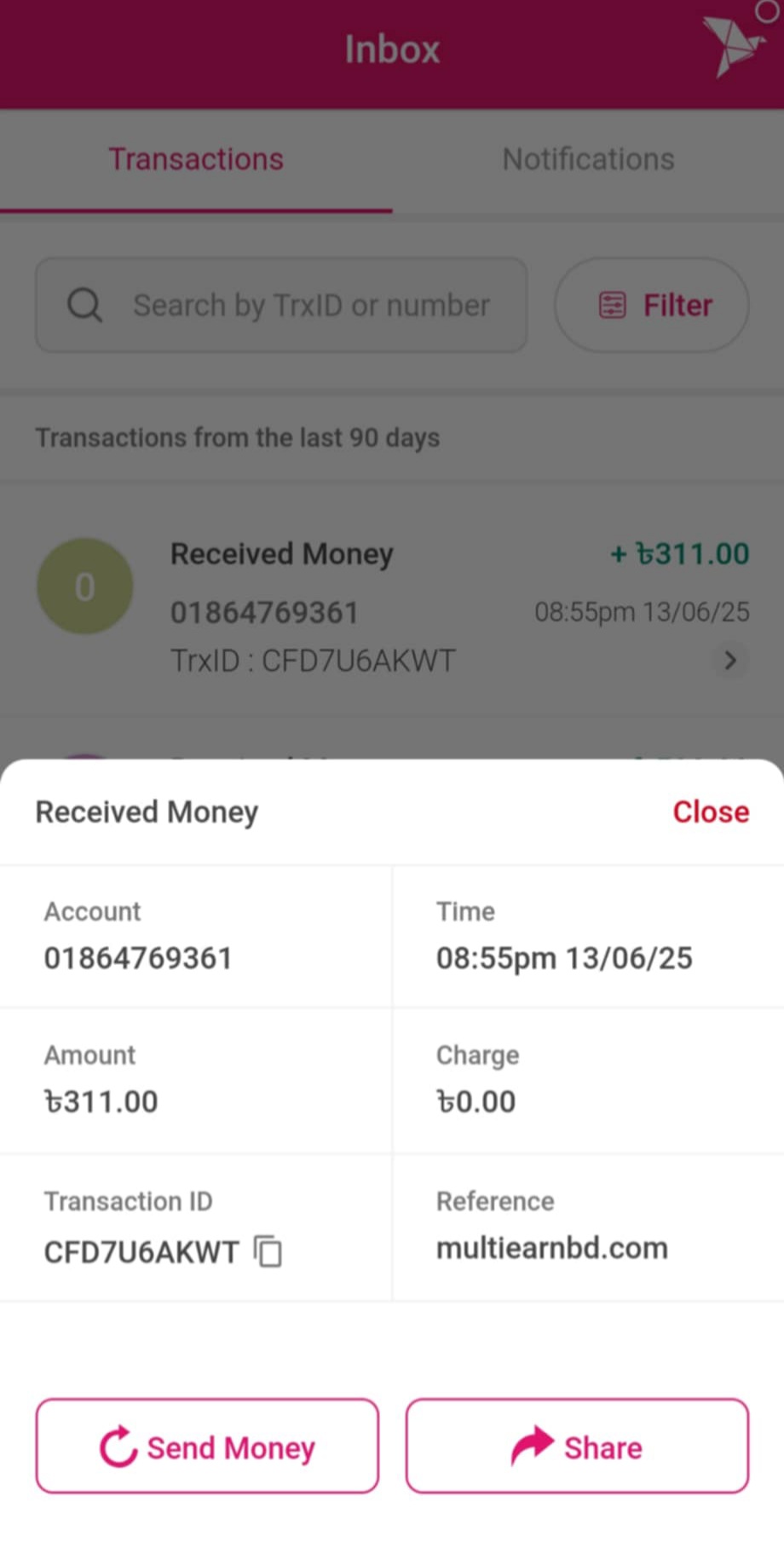Image resolution: width=784 pixels, height=1542 pixels.
Task: Expand transaction details with the chevron arrow
Action: (x=729, y=661)
